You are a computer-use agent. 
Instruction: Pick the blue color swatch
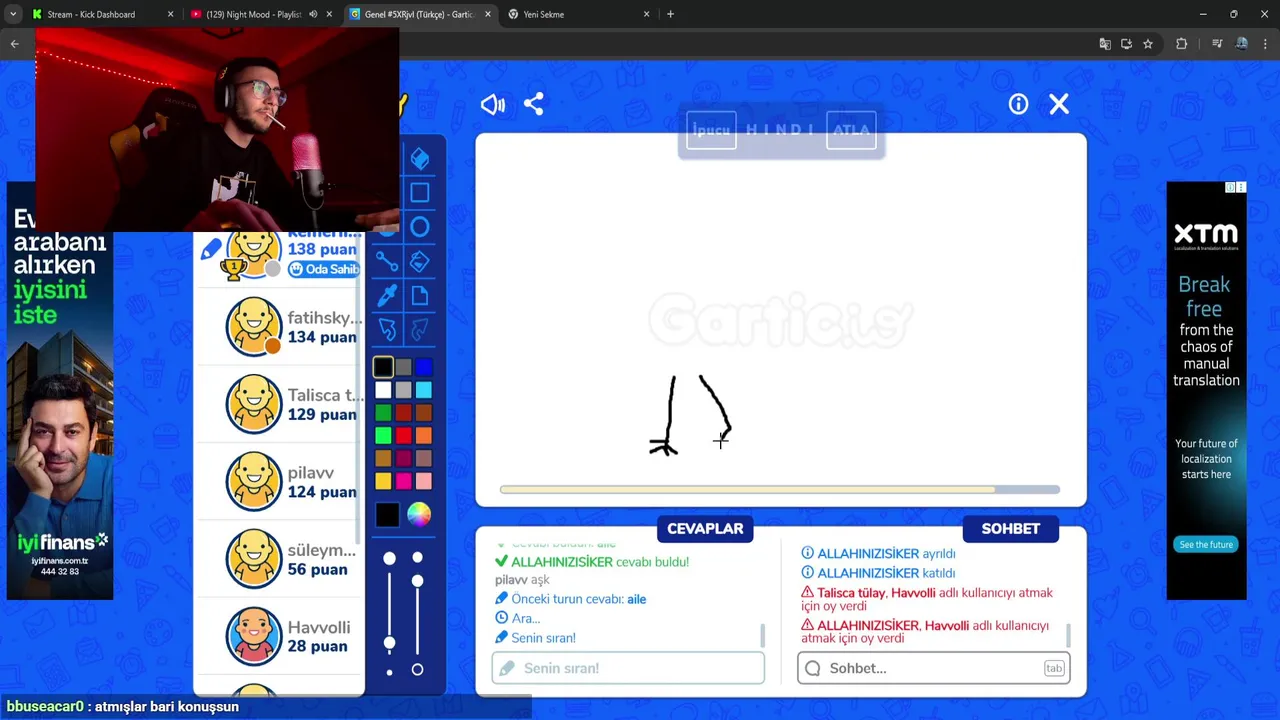pyautogui.click(x=424, y=367)
